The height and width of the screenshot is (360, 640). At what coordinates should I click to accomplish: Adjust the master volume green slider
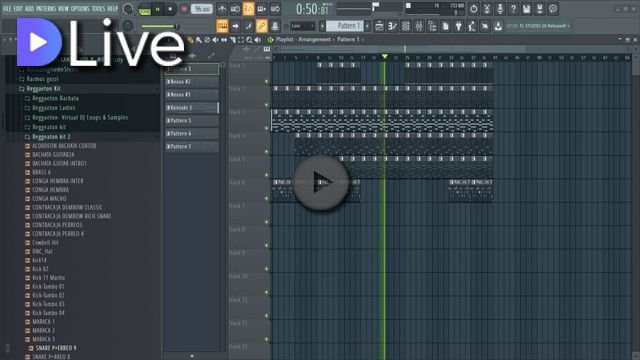160,27
